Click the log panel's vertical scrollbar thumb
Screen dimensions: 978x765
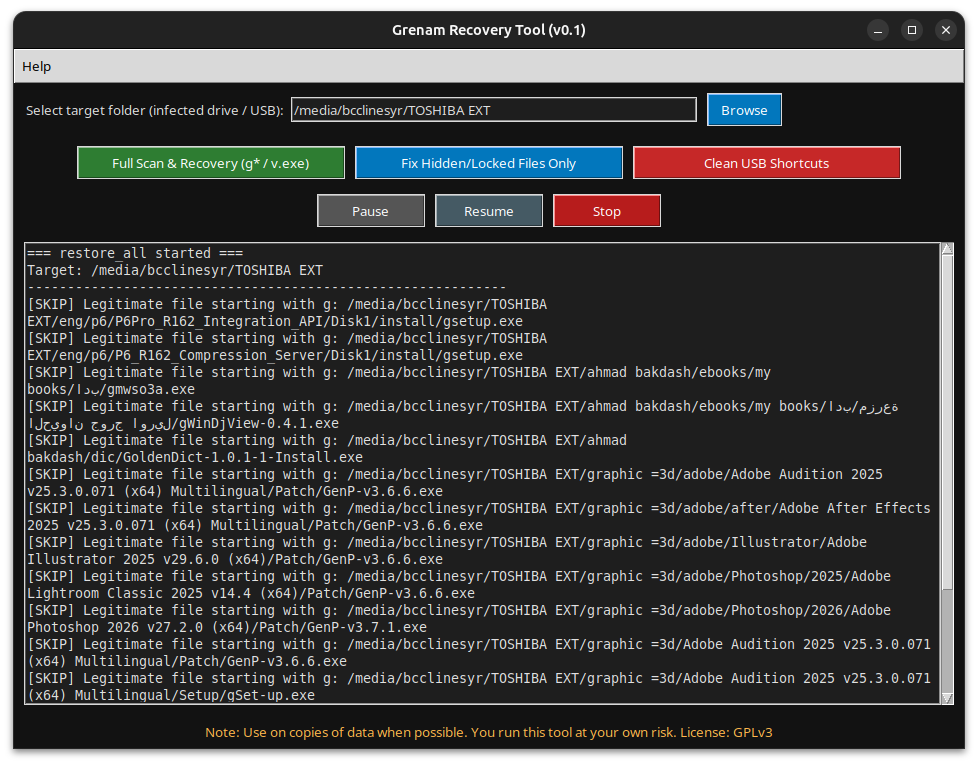pos(947,420)
